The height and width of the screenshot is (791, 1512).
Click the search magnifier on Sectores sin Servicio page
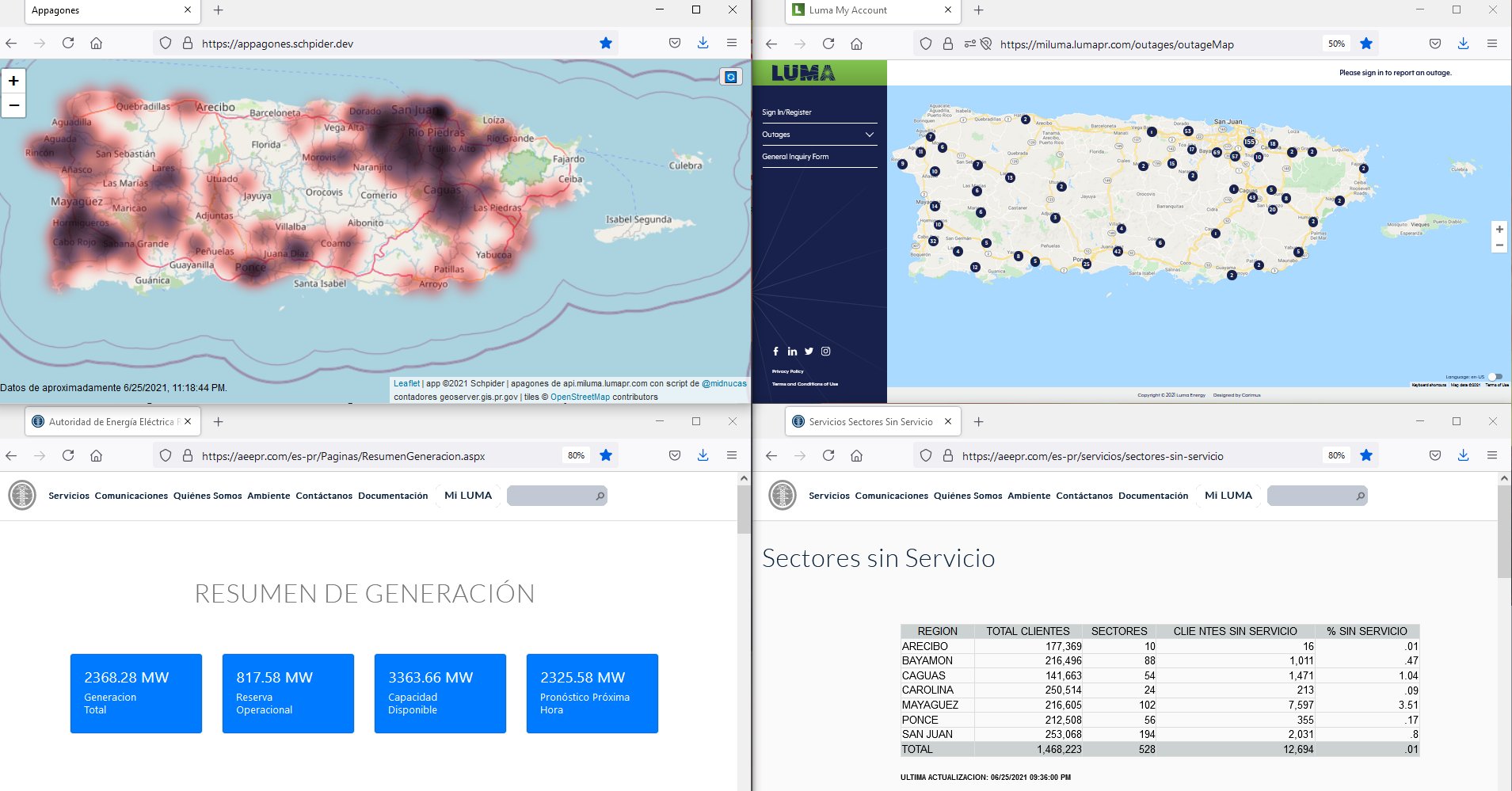point(1360,496)
